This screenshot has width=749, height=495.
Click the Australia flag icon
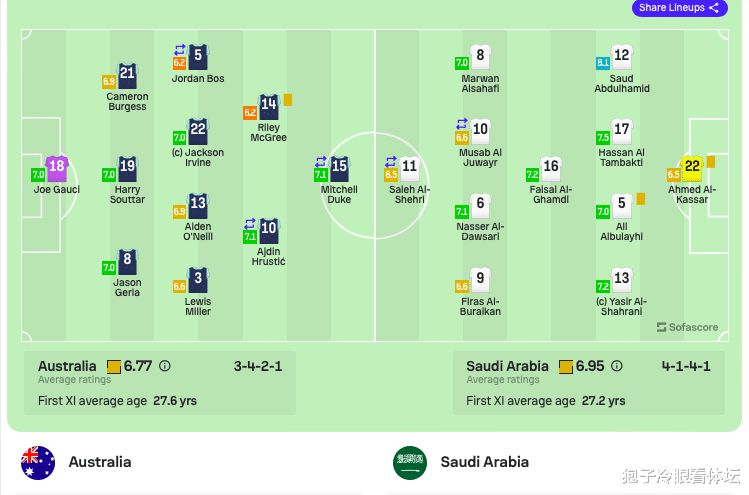pyautogui.click(x=38, y=463)
